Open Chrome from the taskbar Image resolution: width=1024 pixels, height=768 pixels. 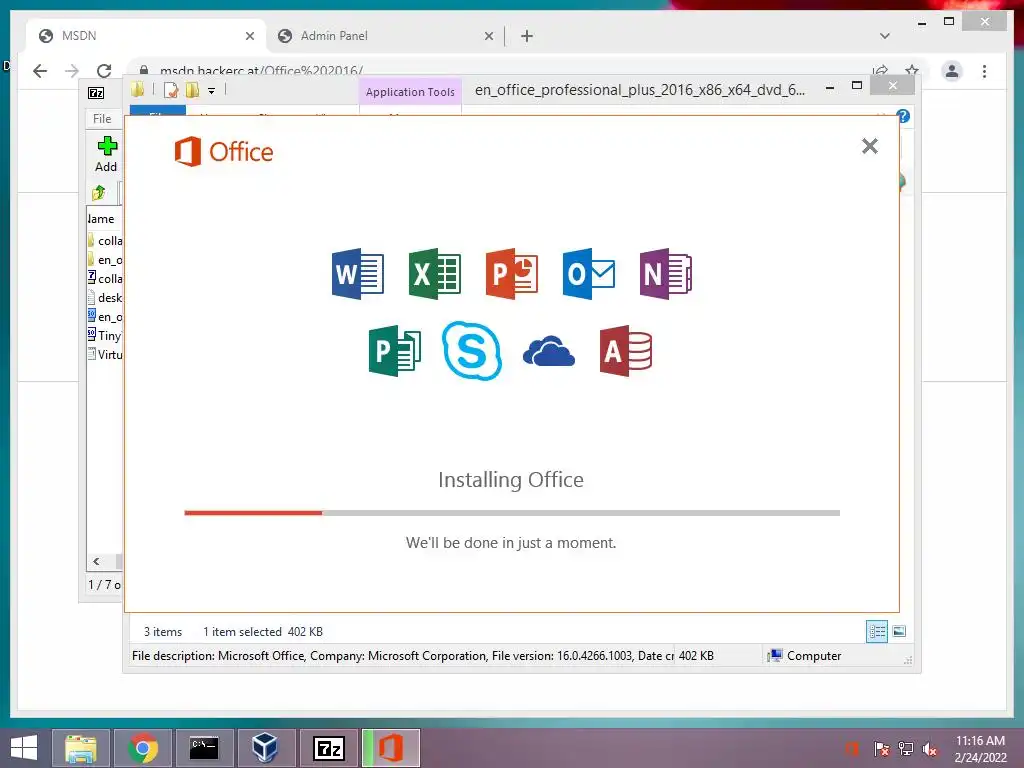(142, 748)
